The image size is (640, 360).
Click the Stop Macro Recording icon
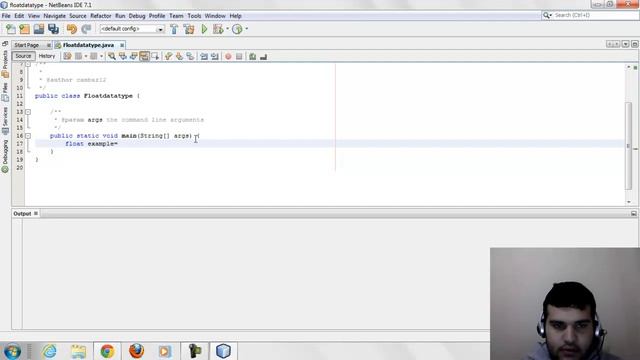[x=239, y=56]
